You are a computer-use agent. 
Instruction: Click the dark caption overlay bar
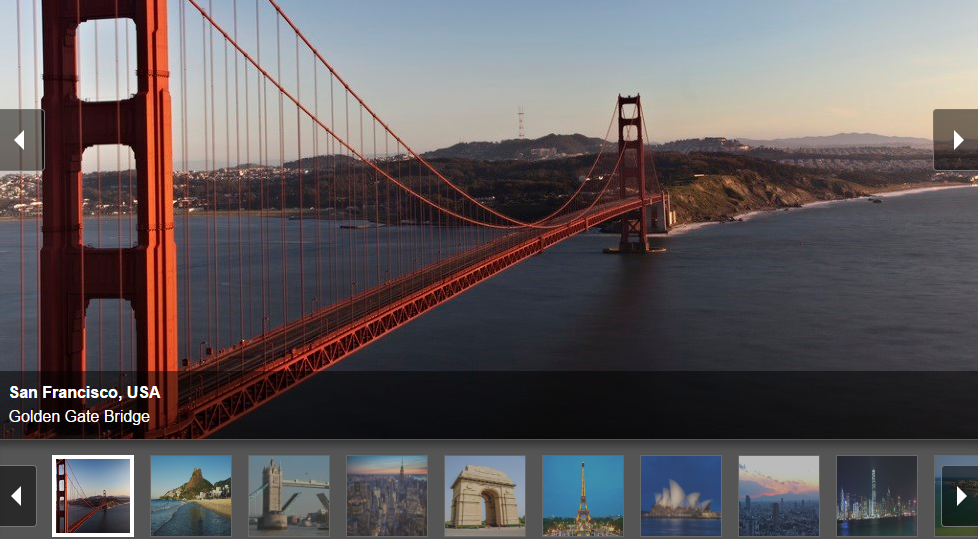(x=489, y=405)
